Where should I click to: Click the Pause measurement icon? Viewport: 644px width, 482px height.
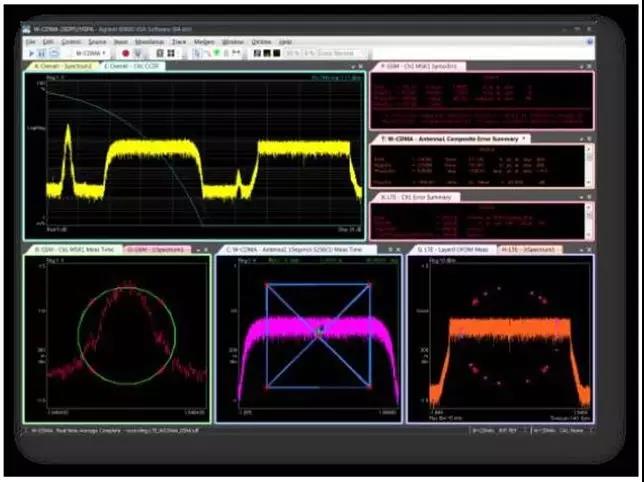click(40, 53)
